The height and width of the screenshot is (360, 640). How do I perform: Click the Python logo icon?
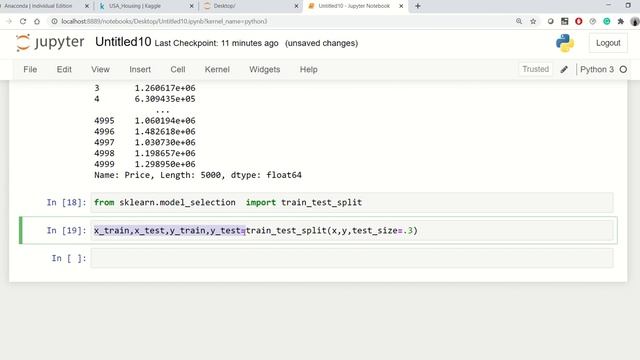pos(565,43)
